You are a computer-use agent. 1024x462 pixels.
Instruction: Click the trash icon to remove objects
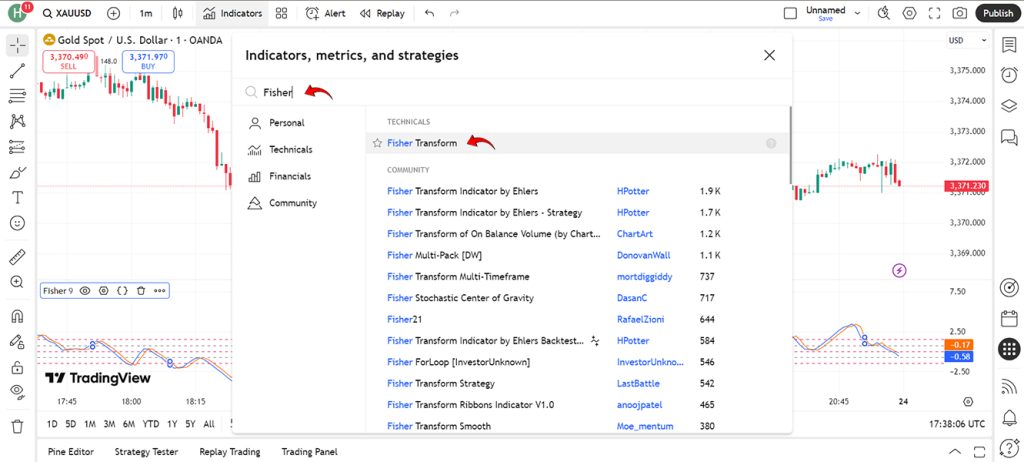pyautogui.click(x=18, y=426)
